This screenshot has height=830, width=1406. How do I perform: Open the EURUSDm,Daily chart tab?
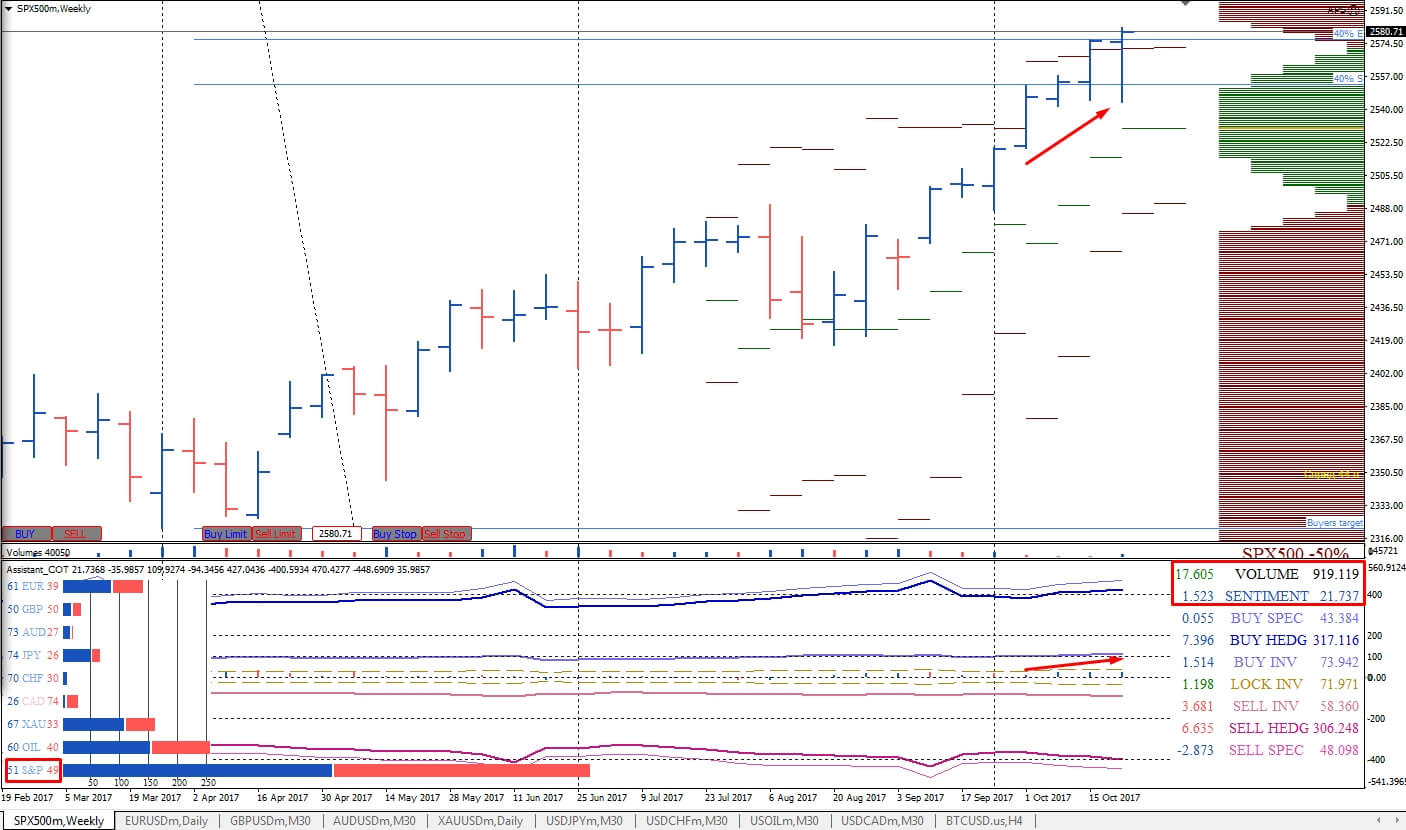[x=166, y=821]
